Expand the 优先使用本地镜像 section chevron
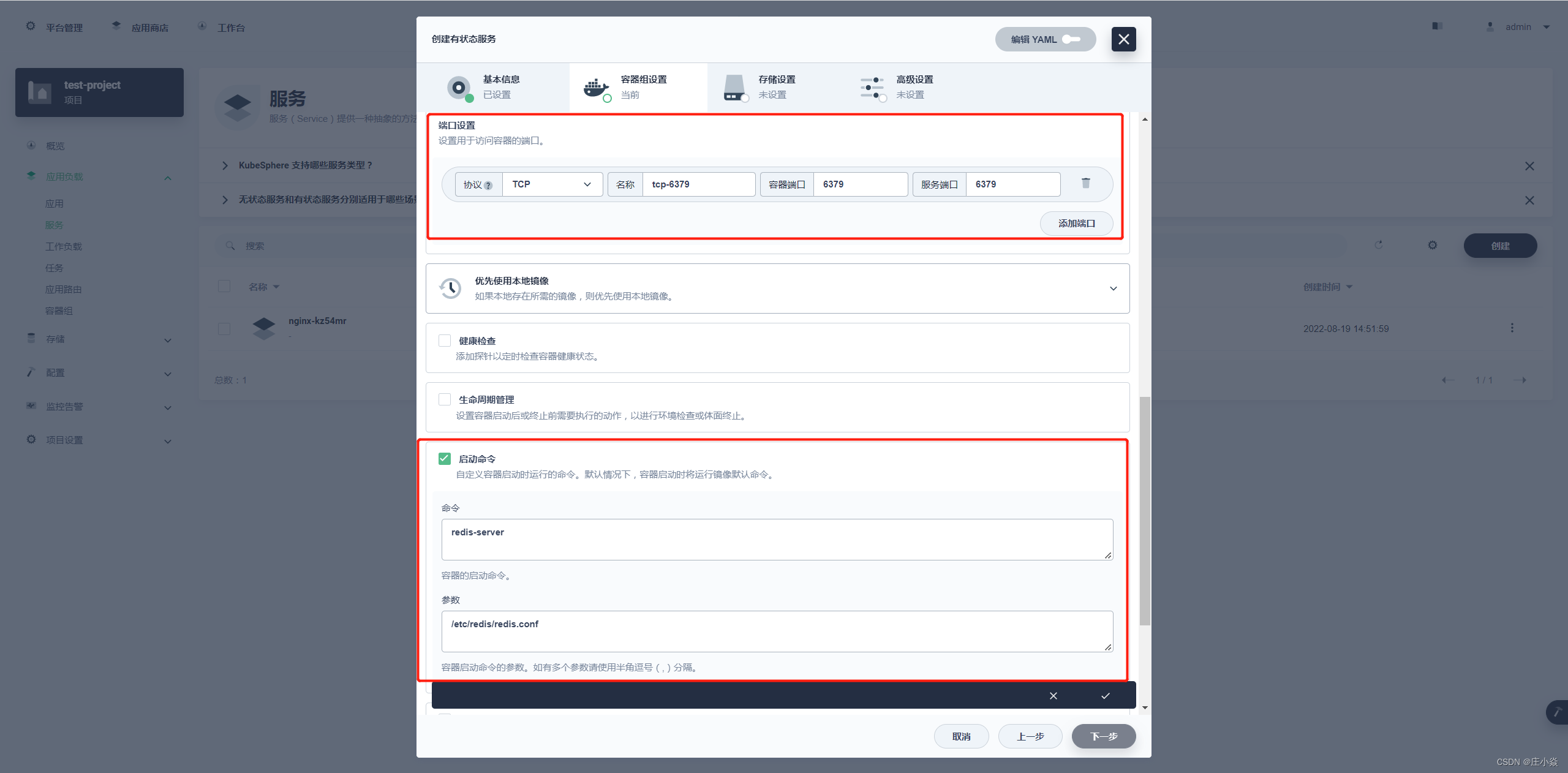This screenshot has height=773, width=1568. [1113, 288]
